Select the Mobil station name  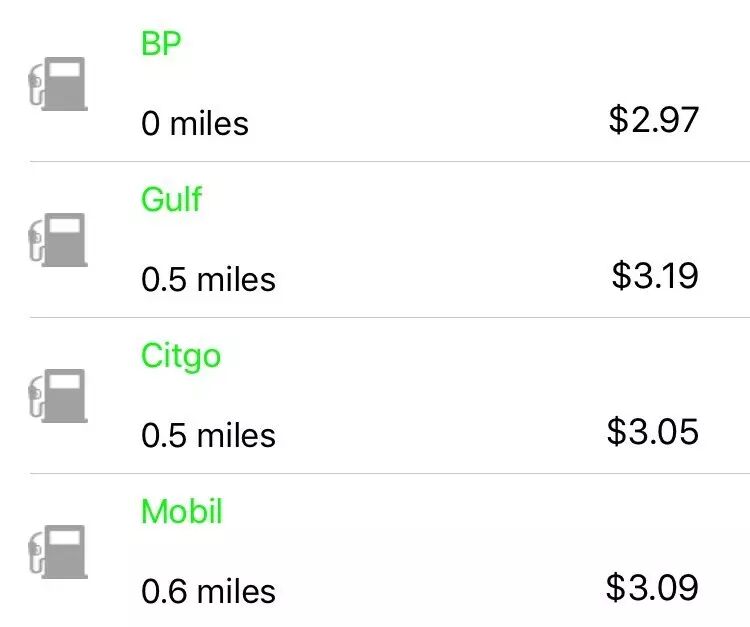(181, 512)
